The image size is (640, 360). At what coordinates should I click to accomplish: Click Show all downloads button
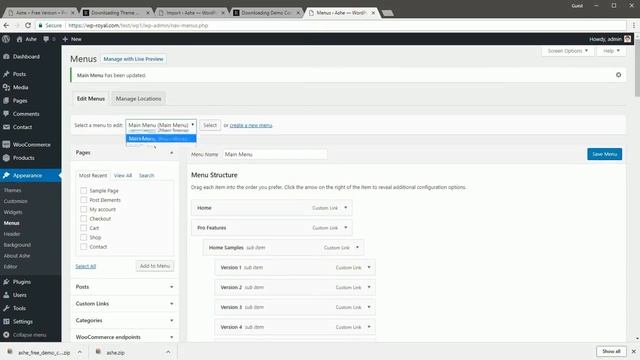pyautogui.click(x=611, y=351)
